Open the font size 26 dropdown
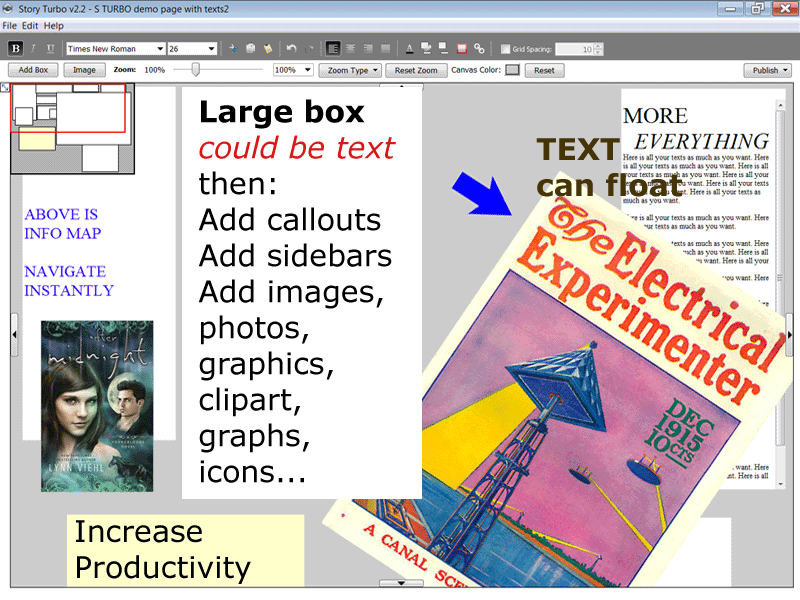This screenshot has height=600, width=800. (x=192, y=48)
